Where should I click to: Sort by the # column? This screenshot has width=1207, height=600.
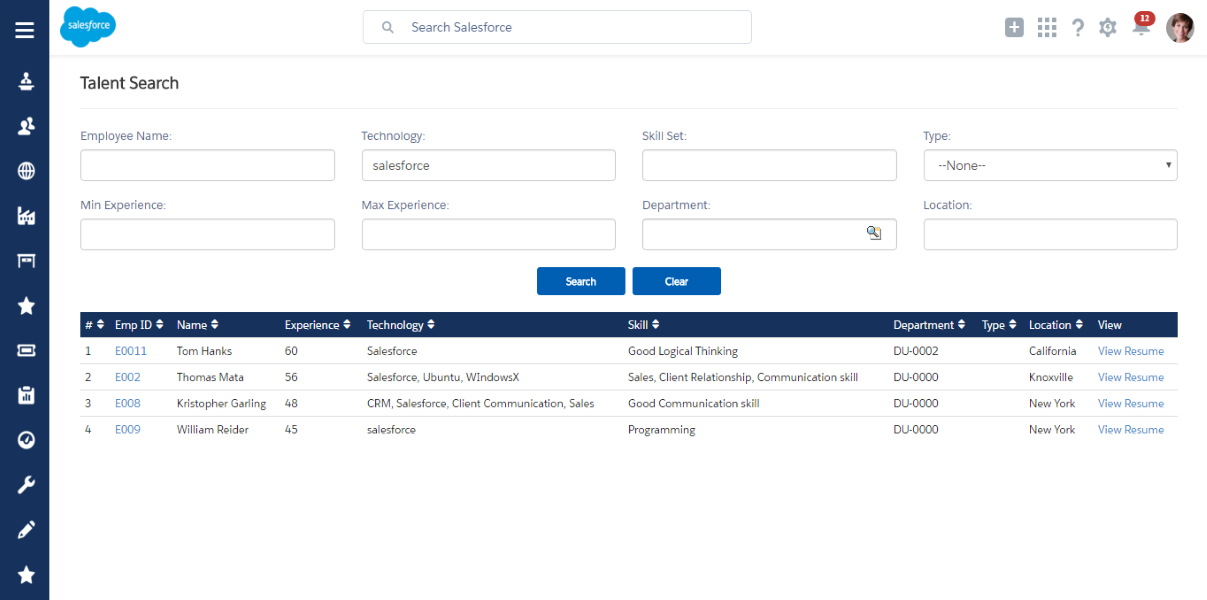pyautogui.click(x=95, y=325)
